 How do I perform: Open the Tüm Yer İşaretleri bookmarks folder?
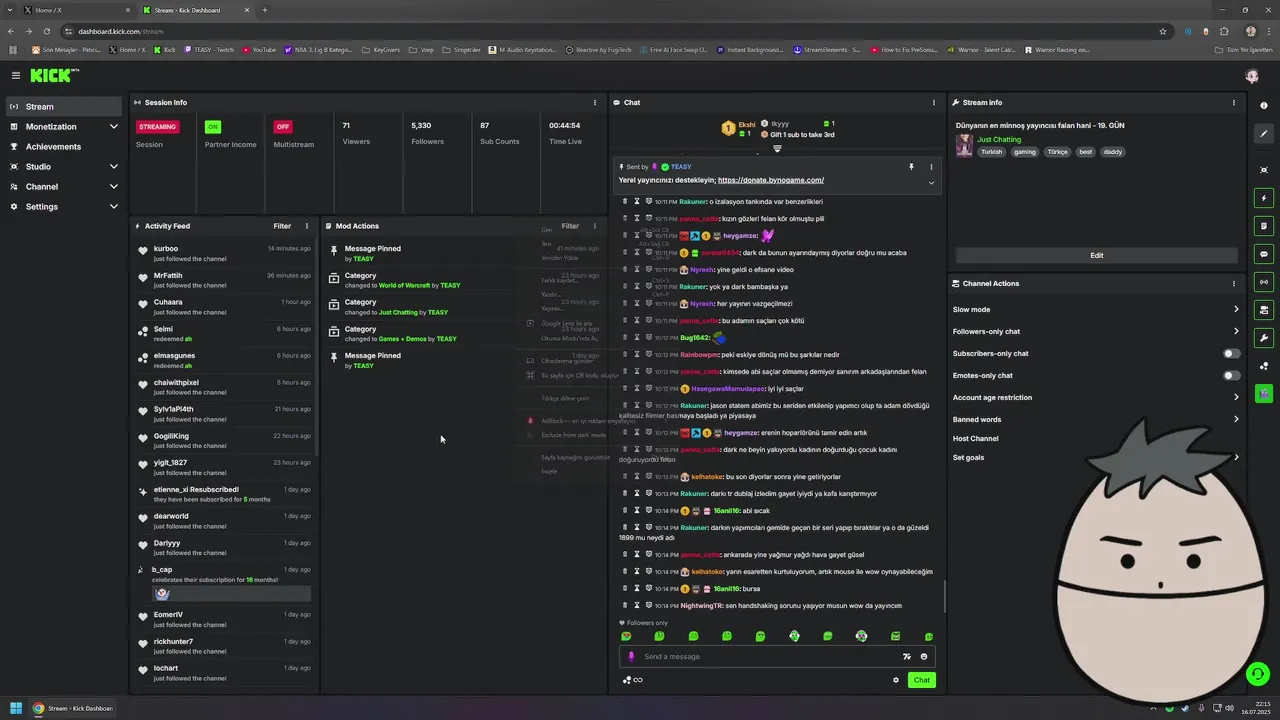pos(1243,49)
